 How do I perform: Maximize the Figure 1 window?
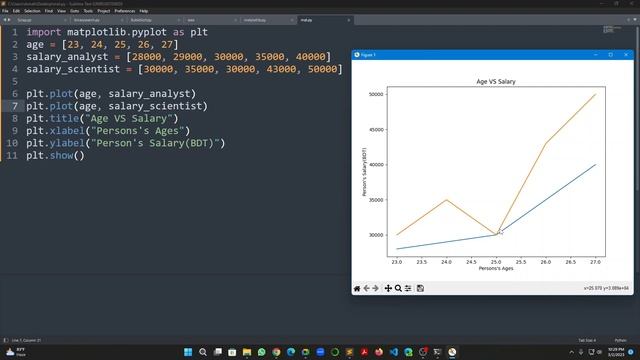(611, 55)
